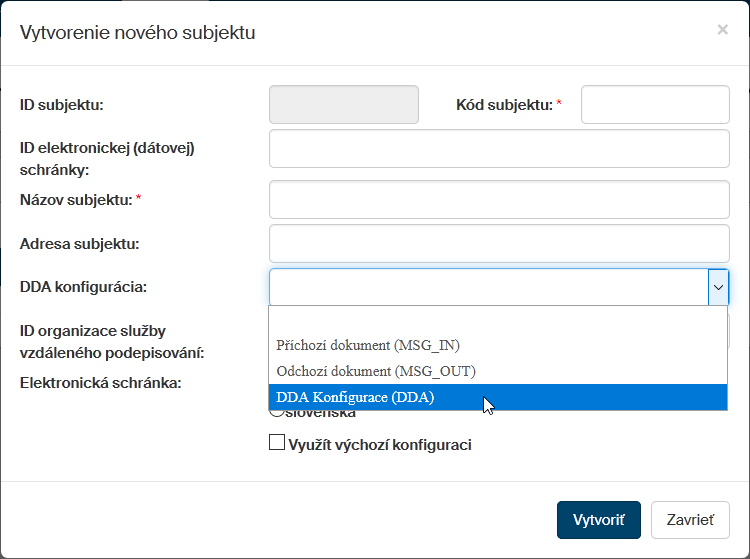Screen dimensions: 750x559
Task: Click the dropdown arrow of DDA konfigurácia
Action: pos(718,287)
